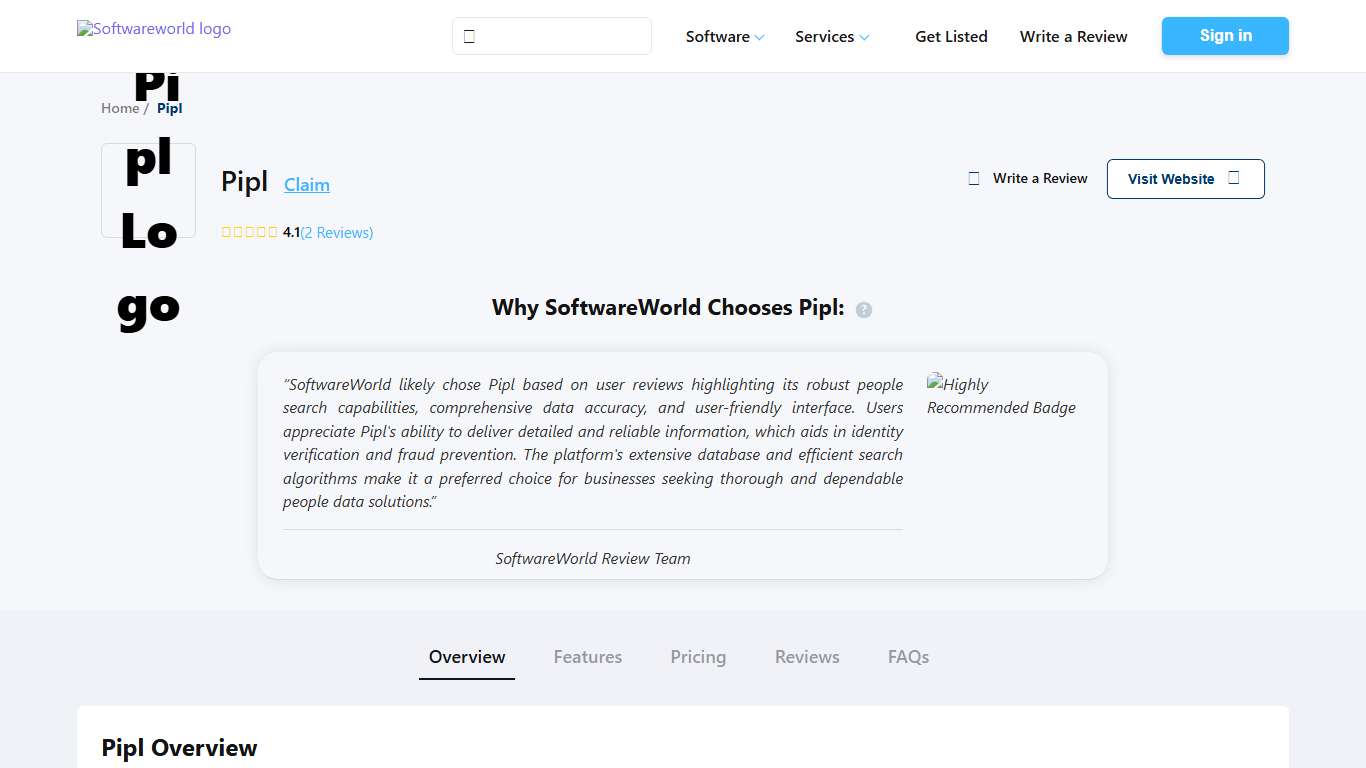The height and width of the screenshot is (768, 1366).
Task: Click the external-link icon on Visit Website
Action: click(1232, 177)
